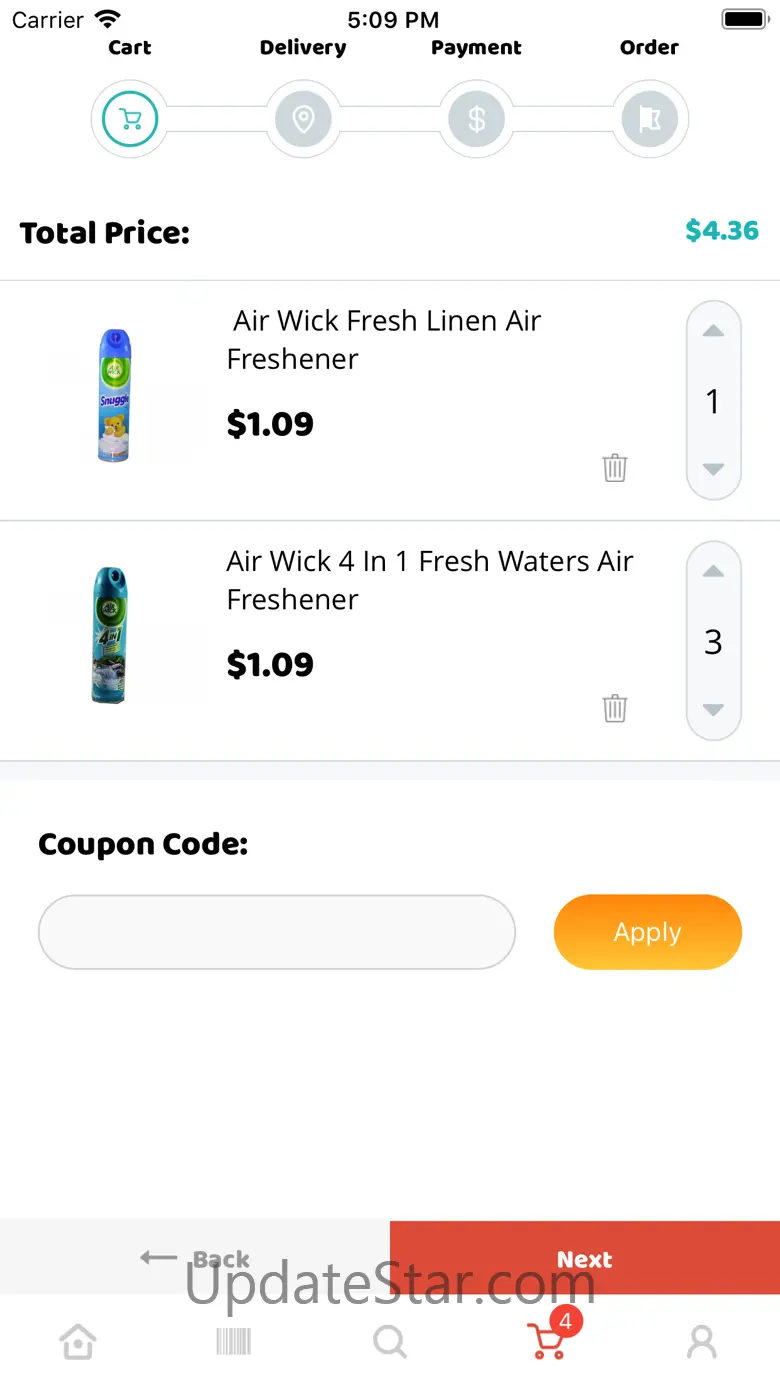The width and height of the screenshot is (780, 1387).
Task: Select the Delivery location pin step icon
Action: 303,120
